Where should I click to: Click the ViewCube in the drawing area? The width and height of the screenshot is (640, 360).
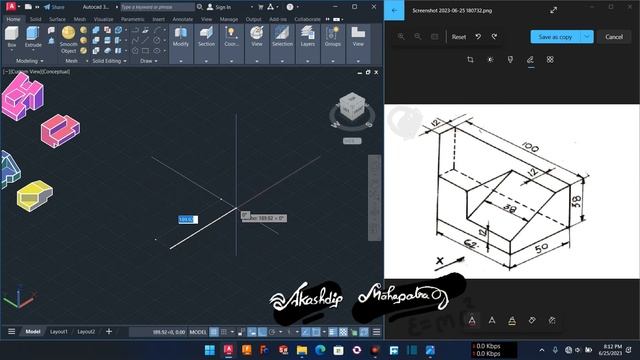352,107
